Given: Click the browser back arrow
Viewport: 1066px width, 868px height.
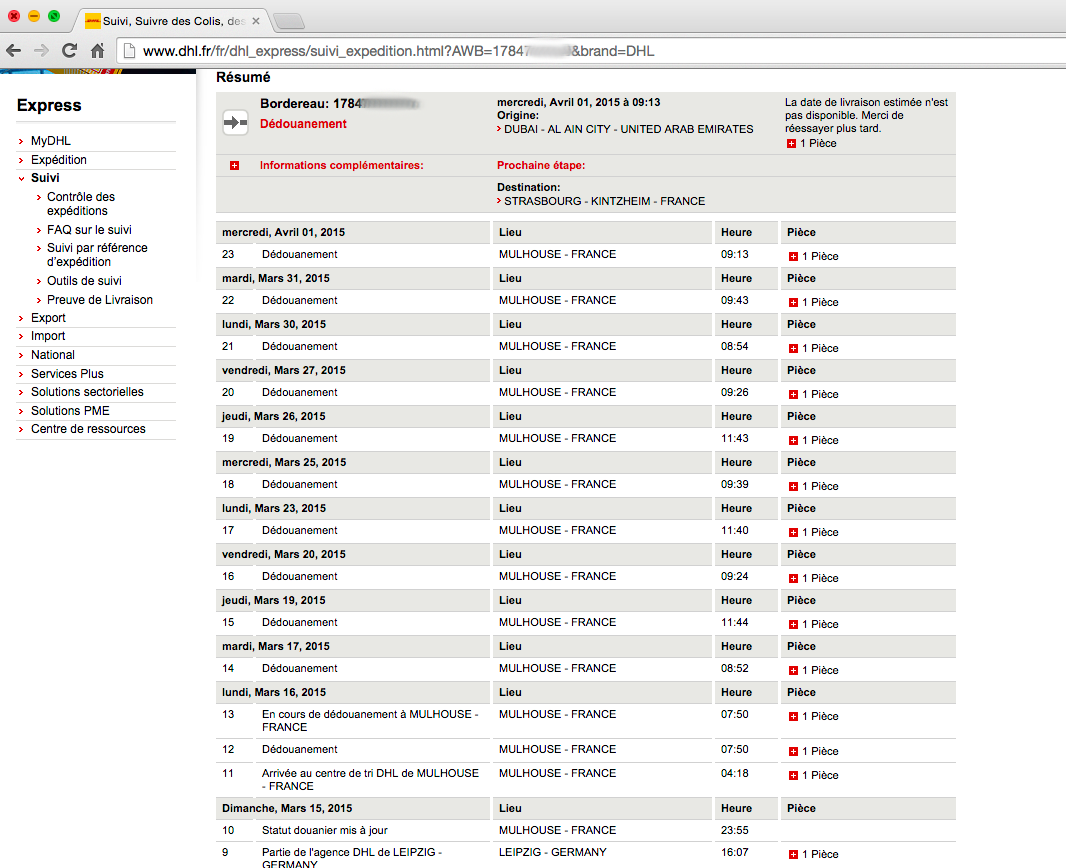Looking at the screenshot, I should point(14,50).
